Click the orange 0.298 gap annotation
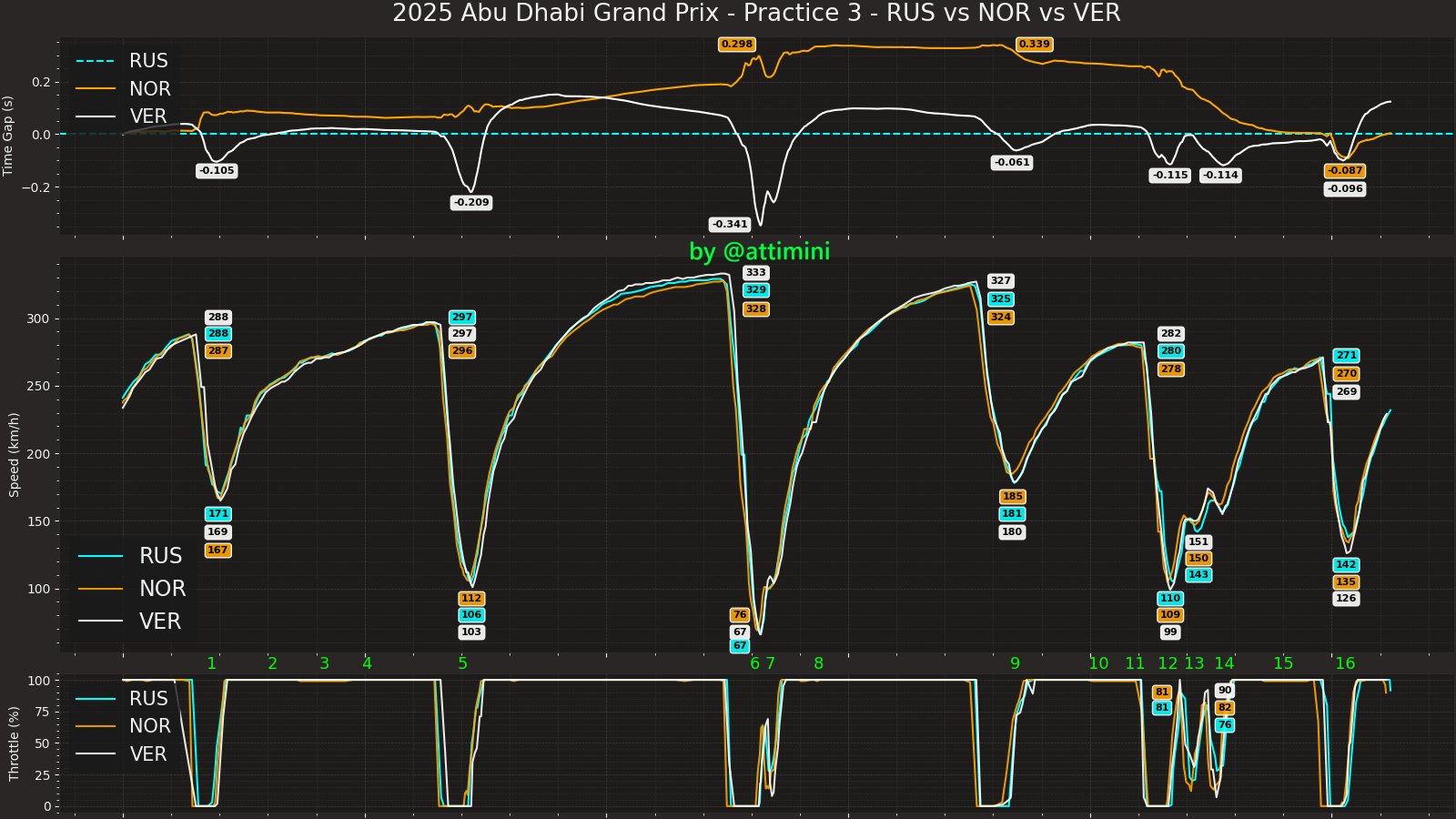 [736, 45]
